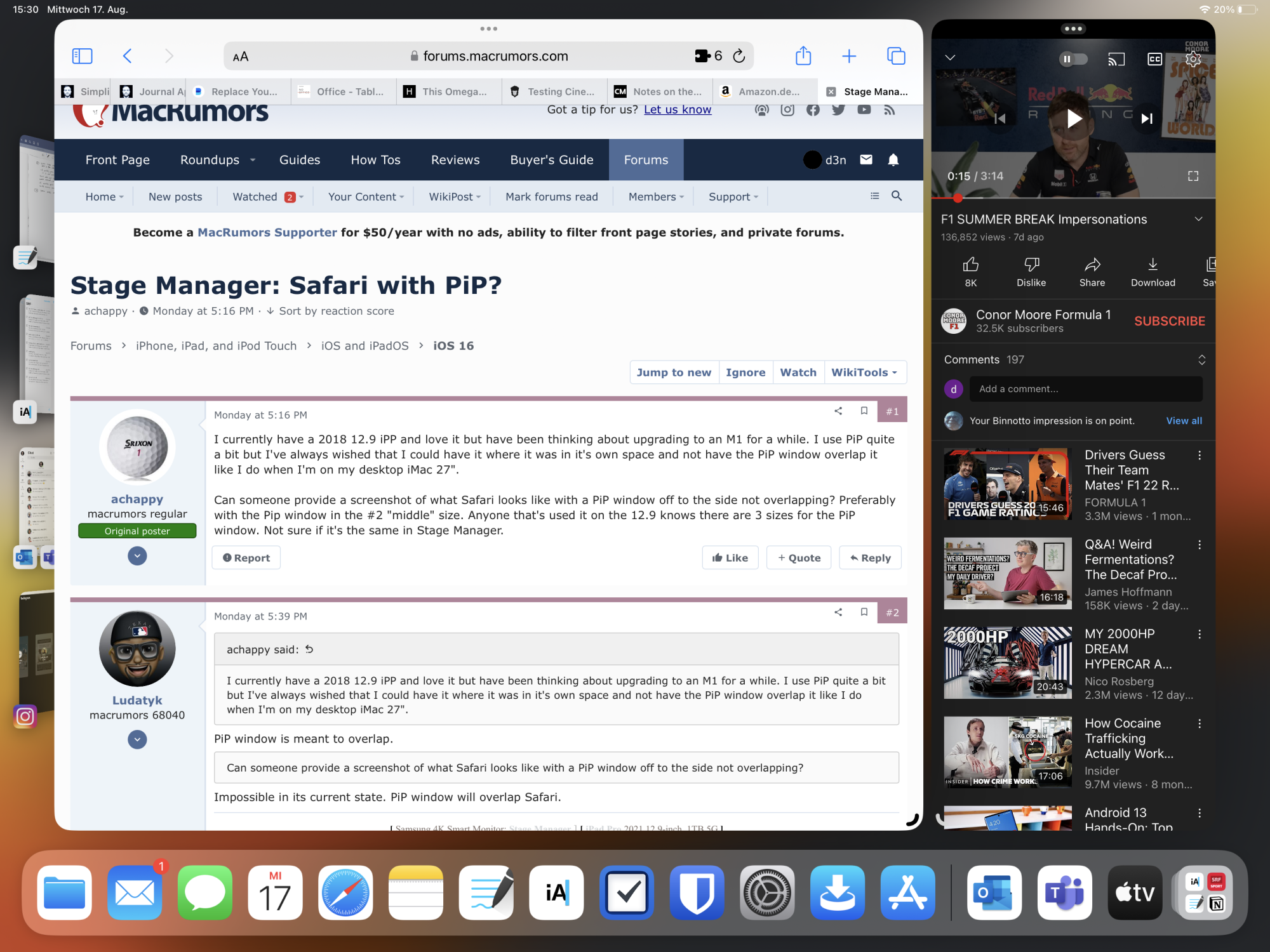This screenshot has width=1270, height=952.
Task: Share the YouTube video
Action: pos(1092,272)
